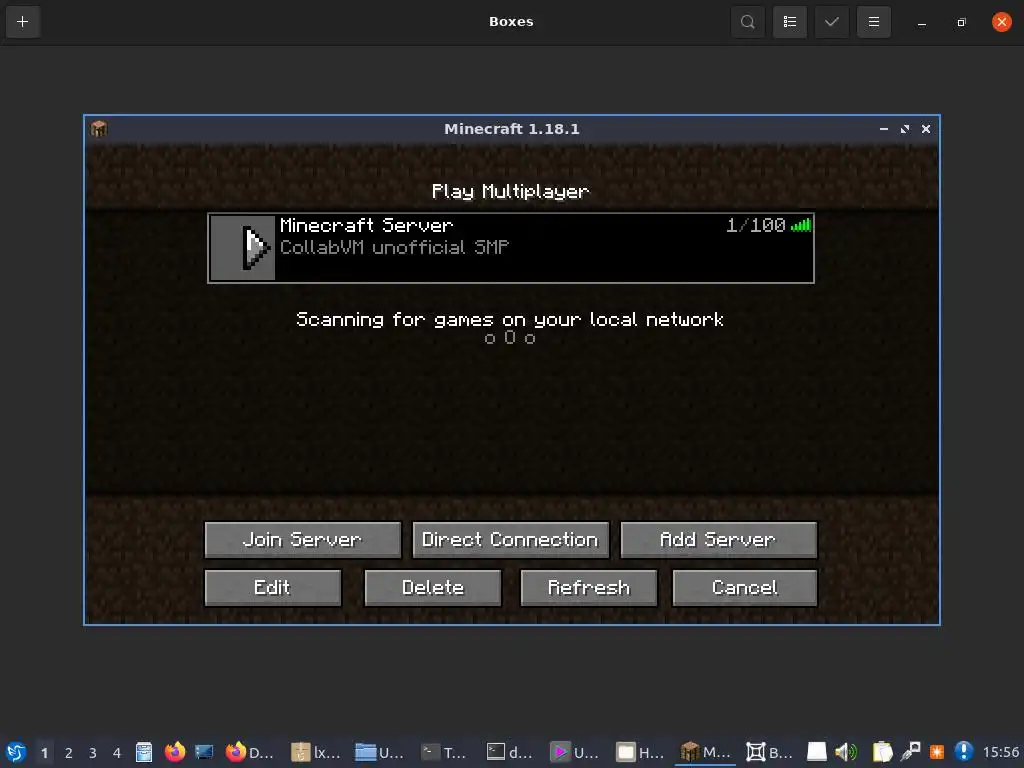Switch to terminal task labeled T...
The height and width of the screenshot is (768, 1024).
click(445, 752)
